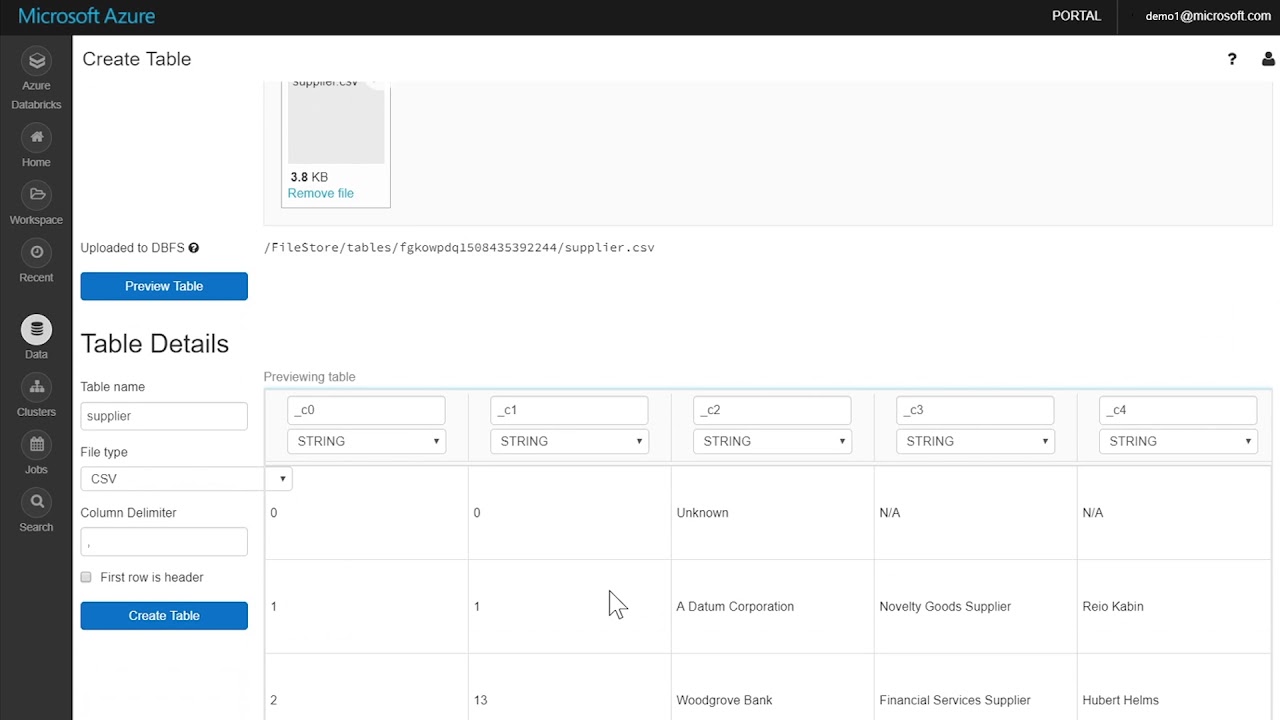Open the Clusters sidebar icon
Screen dimensions: 1280x720
(x=36, y=387)
